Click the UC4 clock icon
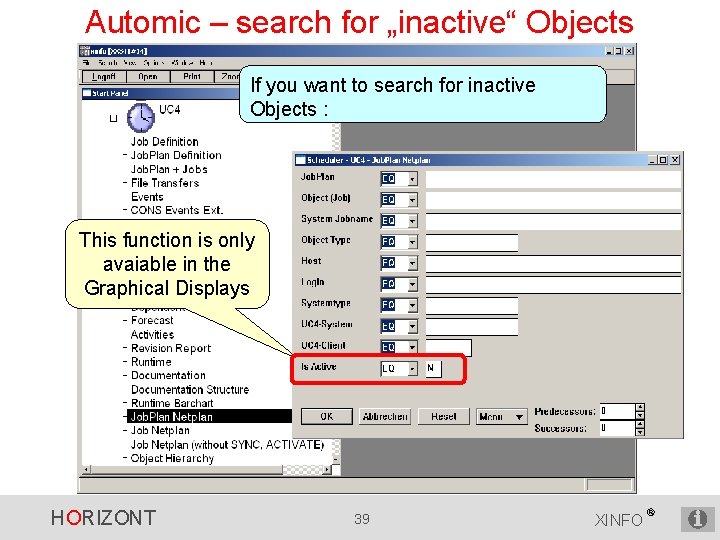Screen dimensions: 720x540 pyautogui.click(x=141, y=118)
